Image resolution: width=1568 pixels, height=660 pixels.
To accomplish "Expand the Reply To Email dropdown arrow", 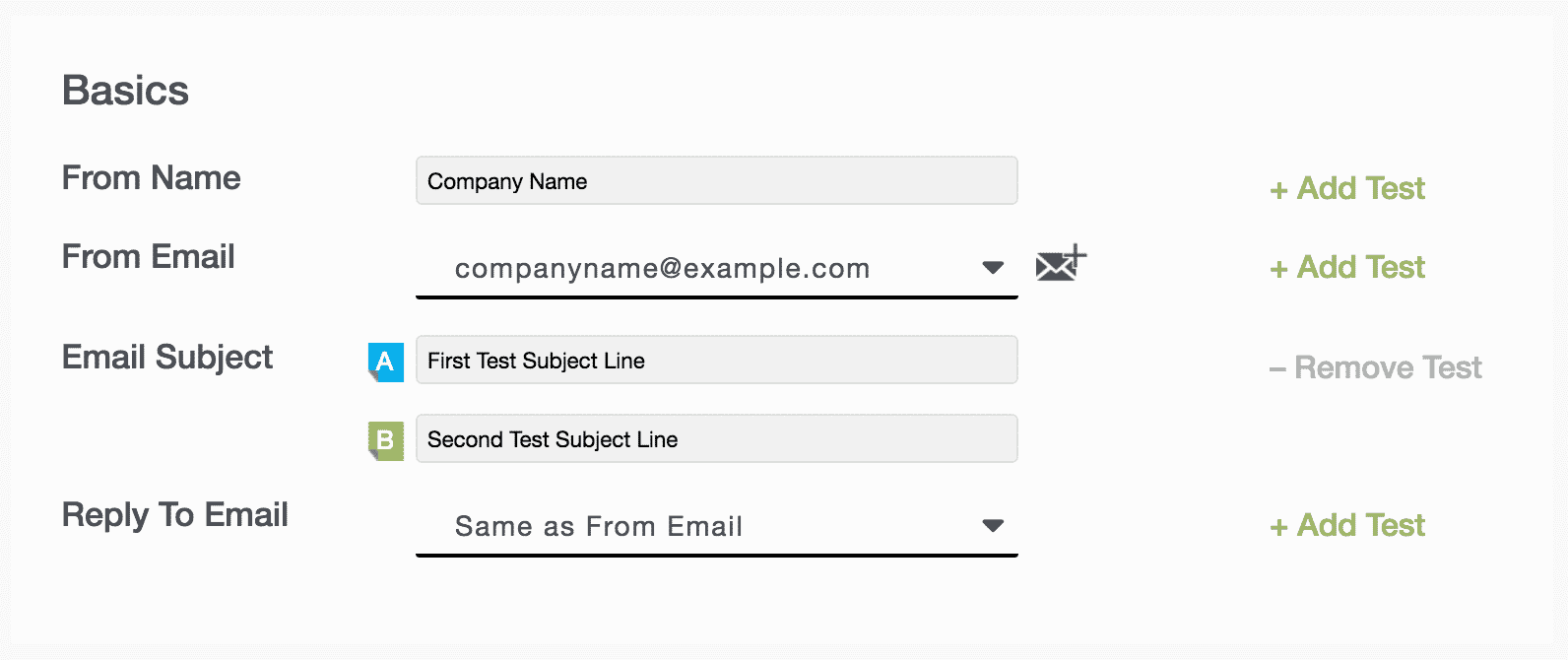I will [993, 526].
